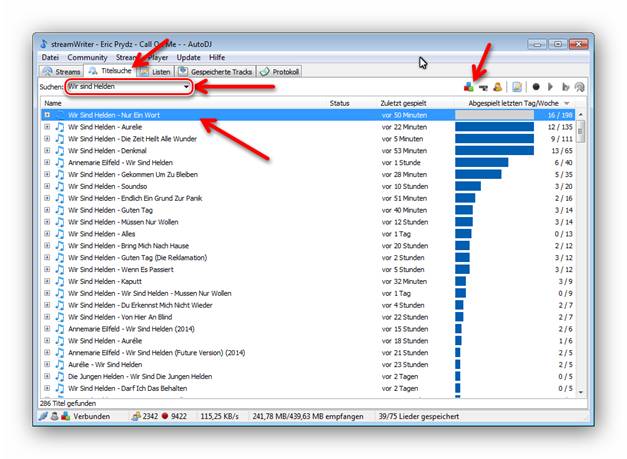
Task: Sort by the Name column header
Action: coord(53,103)
